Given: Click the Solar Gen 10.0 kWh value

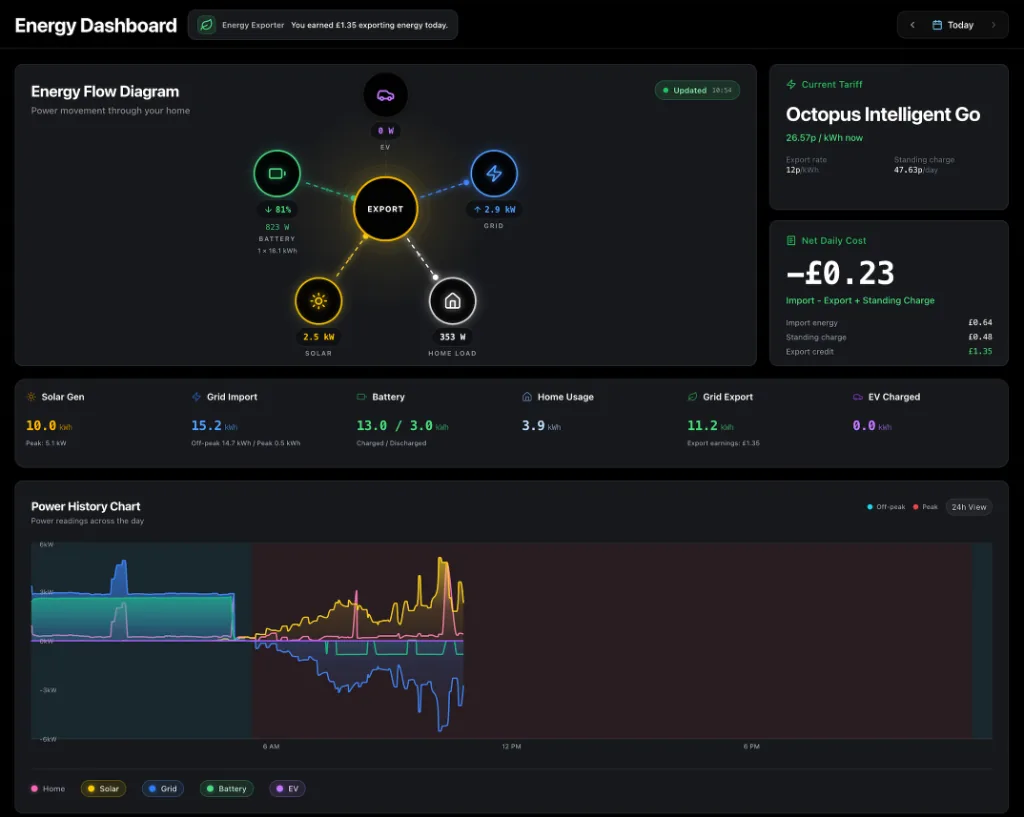Looking at the screenshot, I should pyautogui.click(x=48, y=426).
